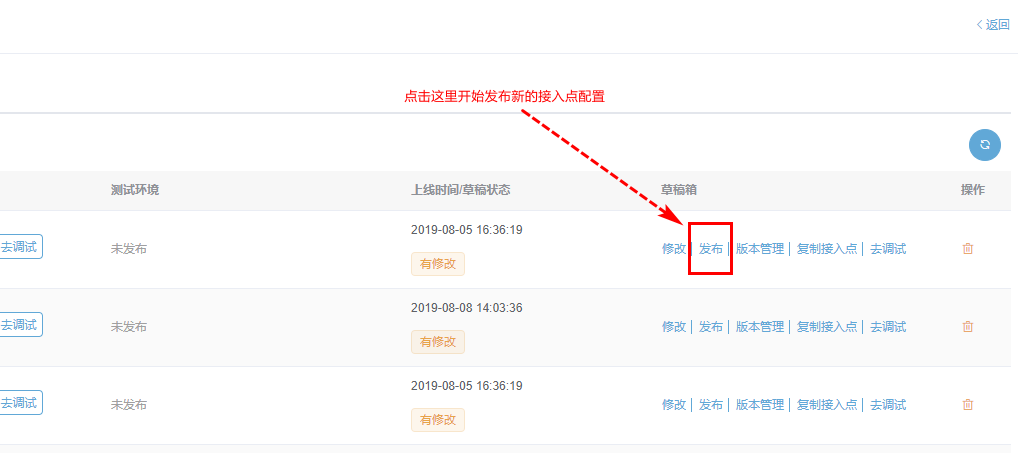Click the trash icon in the third table row
Viewport: 1018px width, 453px height.
point(967,405)
